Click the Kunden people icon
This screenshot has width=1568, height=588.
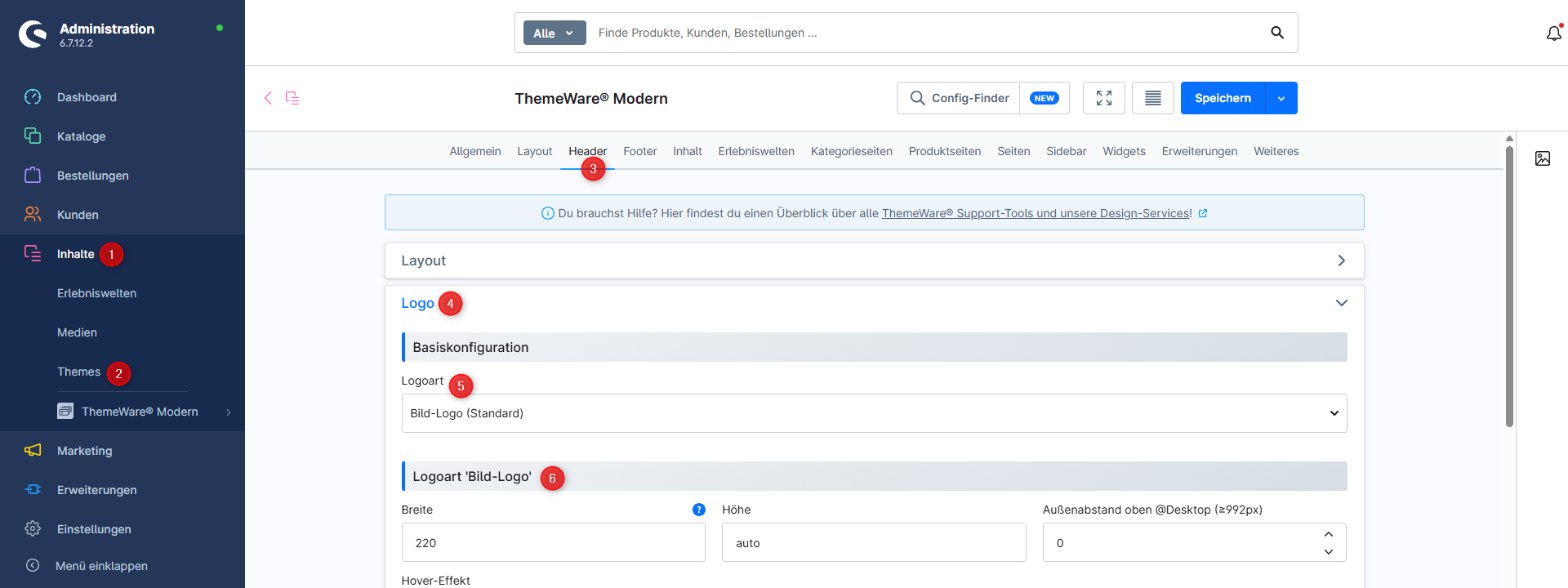tap(33, 215)
